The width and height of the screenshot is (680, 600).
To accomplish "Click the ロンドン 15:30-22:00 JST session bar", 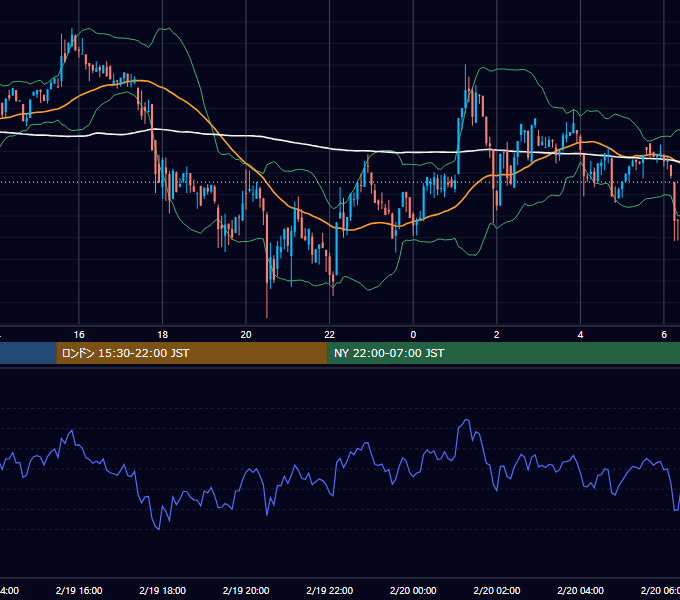I will click(x=192, y=353).
